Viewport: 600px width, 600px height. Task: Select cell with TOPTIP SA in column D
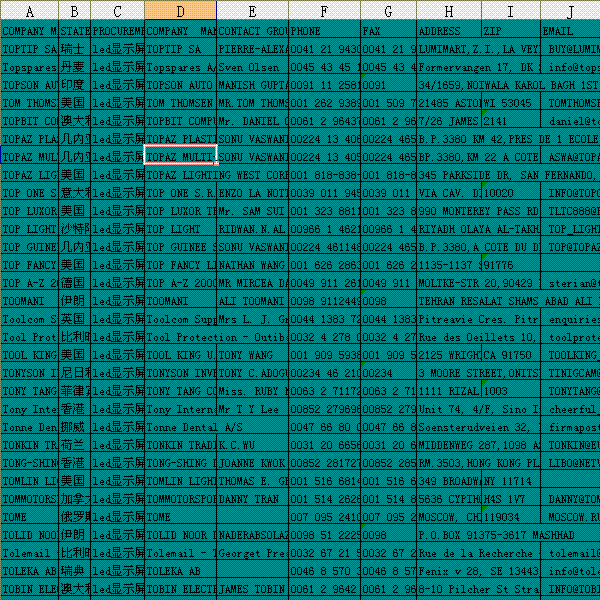181,49
